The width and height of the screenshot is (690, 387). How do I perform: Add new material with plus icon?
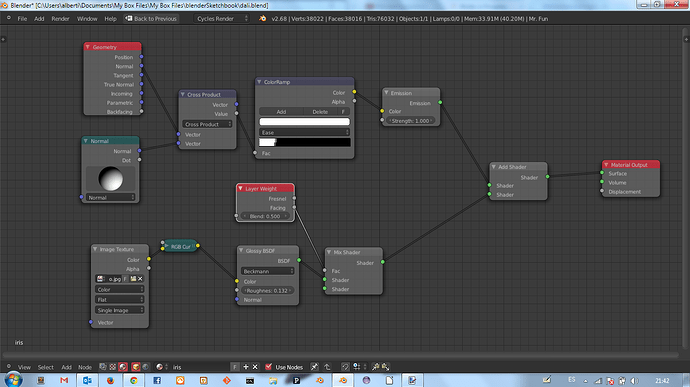246,367
